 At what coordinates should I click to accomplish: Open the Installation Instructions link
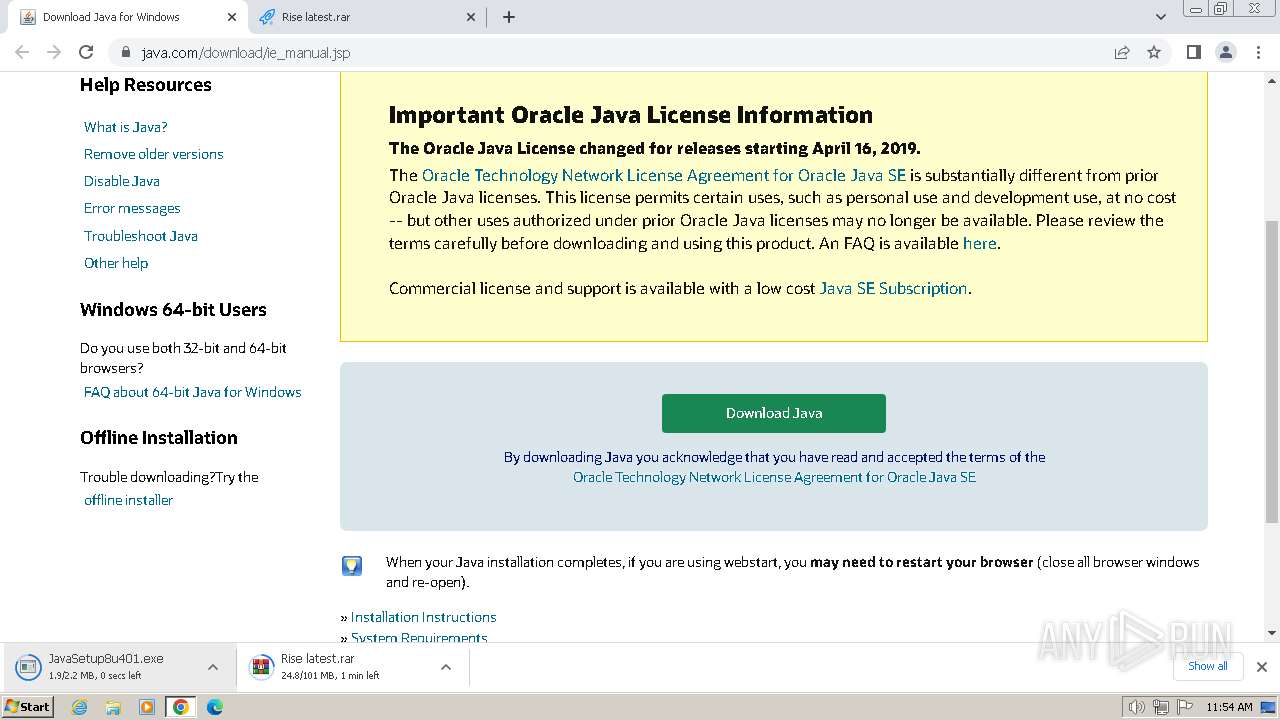(423, 617)
